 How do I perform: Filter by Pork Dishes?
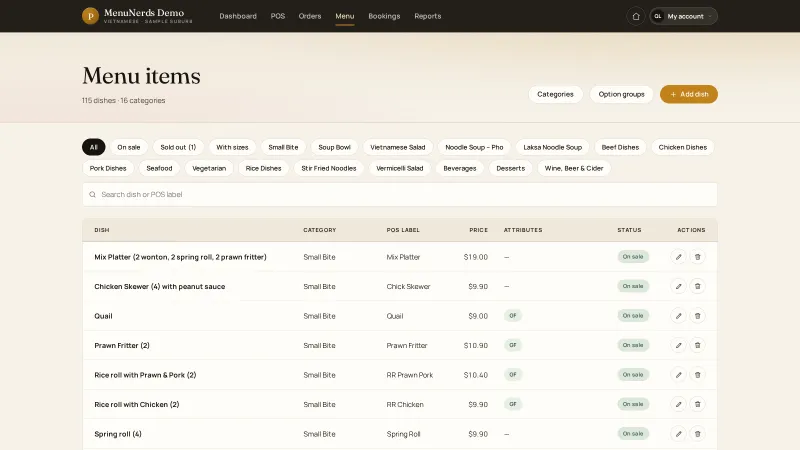click(x=108, y=168)
